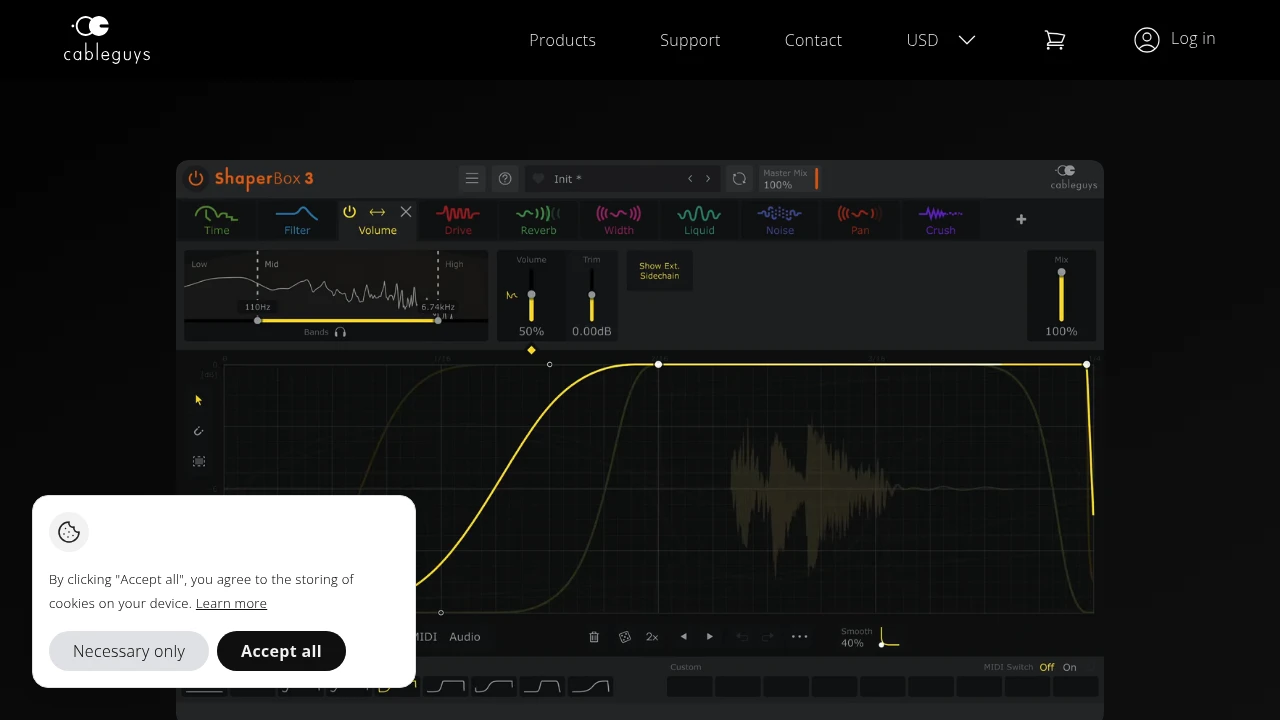Click the Smooth 40% control
The image size is (1280, 720).
tap(869, 638)
